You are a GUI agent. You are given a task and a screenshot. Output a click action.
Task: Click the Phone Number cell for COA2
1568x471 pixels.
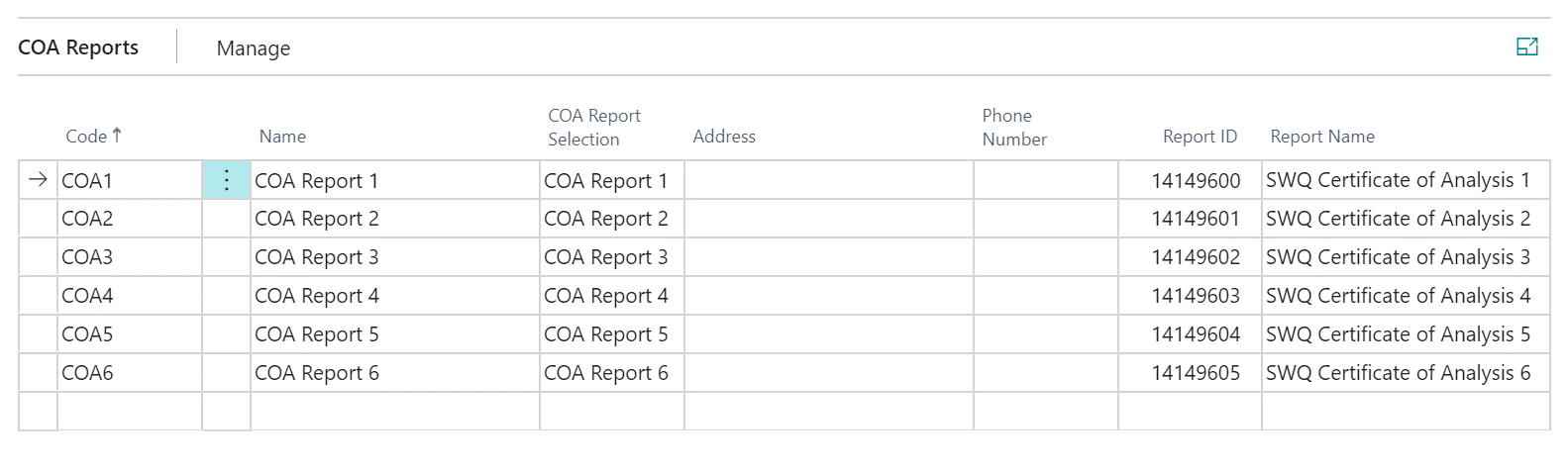pyautogui.click(x=1045, y=219)
